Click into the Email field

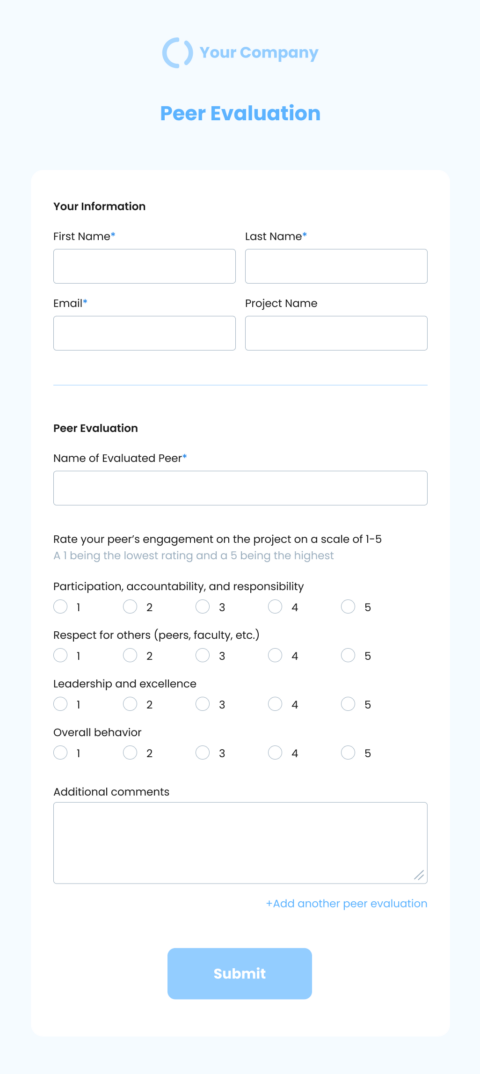pos(144,333)
